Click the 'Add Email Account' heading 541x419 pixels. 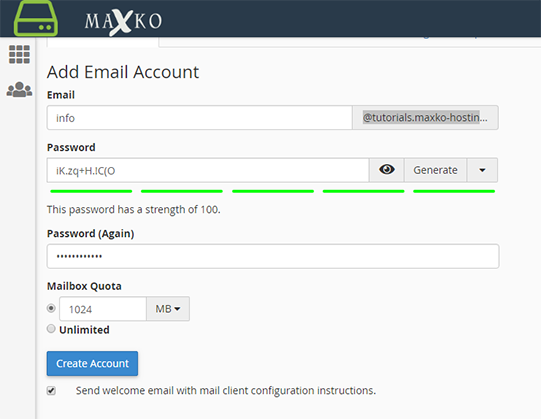click(123, 72)
